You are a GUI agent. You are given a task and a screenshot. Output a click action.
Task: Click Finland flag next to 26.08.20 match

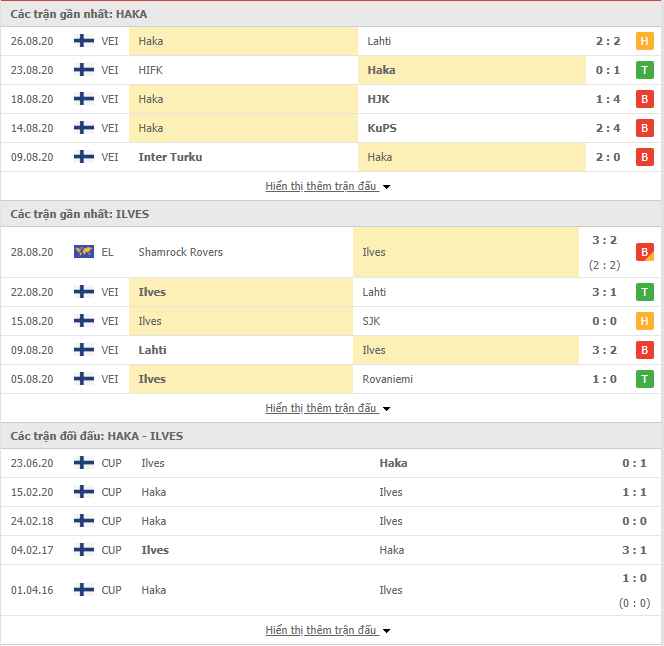pos(84,41)
